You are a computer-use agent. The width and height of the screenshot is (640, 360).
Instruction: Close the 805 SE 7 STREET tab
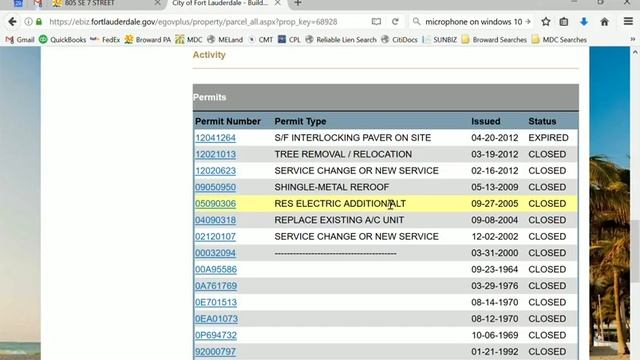click(157, 3)
